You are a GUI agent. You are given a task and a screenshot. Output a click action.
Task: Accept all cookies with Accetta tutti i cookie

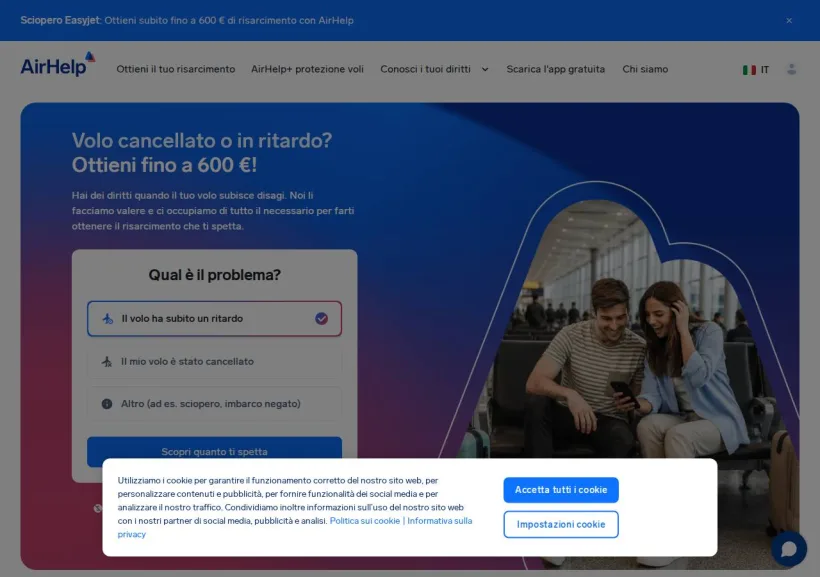click(x=561, y=490)
